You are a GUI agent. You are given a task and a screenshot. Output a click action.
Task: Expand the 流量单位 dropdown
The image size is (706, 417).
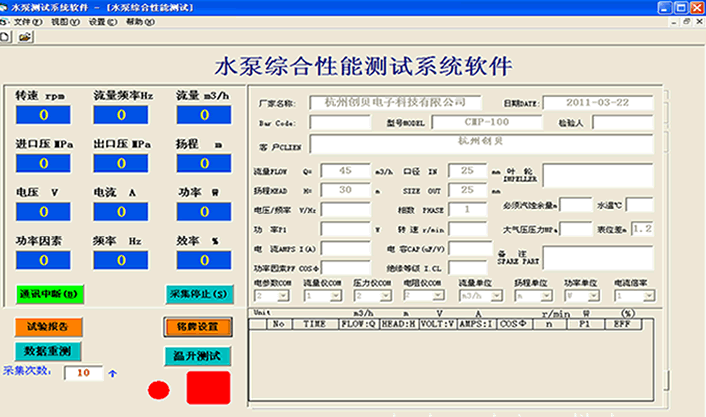coord(496,296)
